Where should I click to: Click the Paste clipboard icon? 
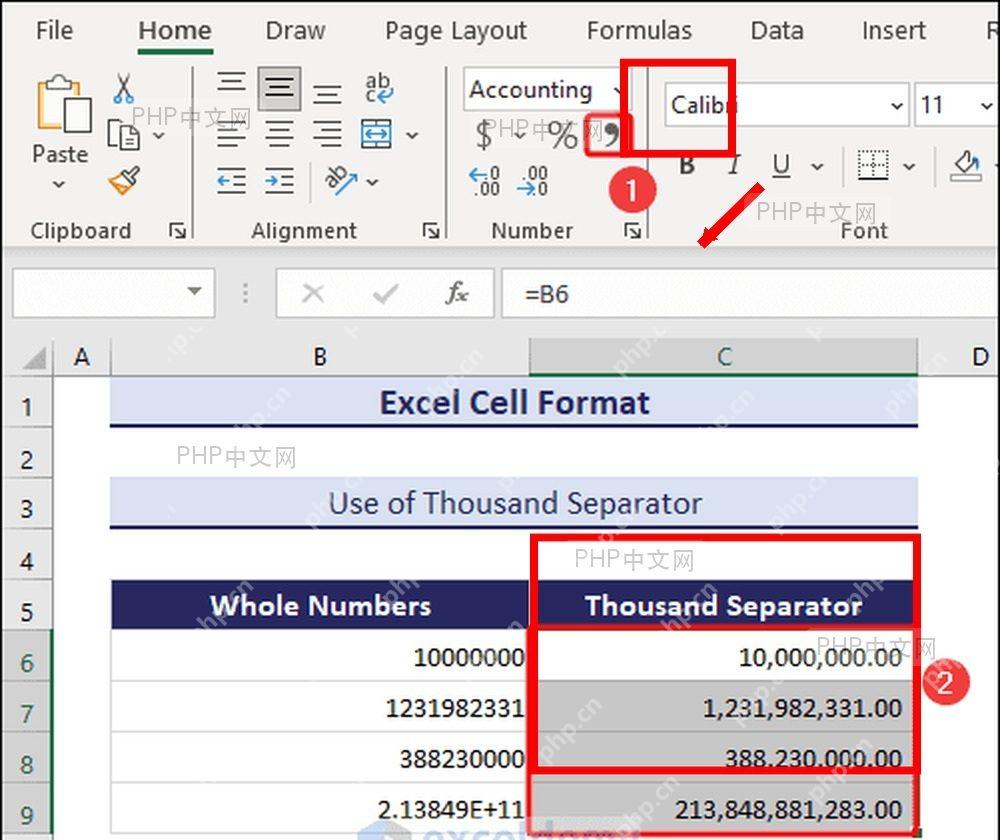point(62,104)
